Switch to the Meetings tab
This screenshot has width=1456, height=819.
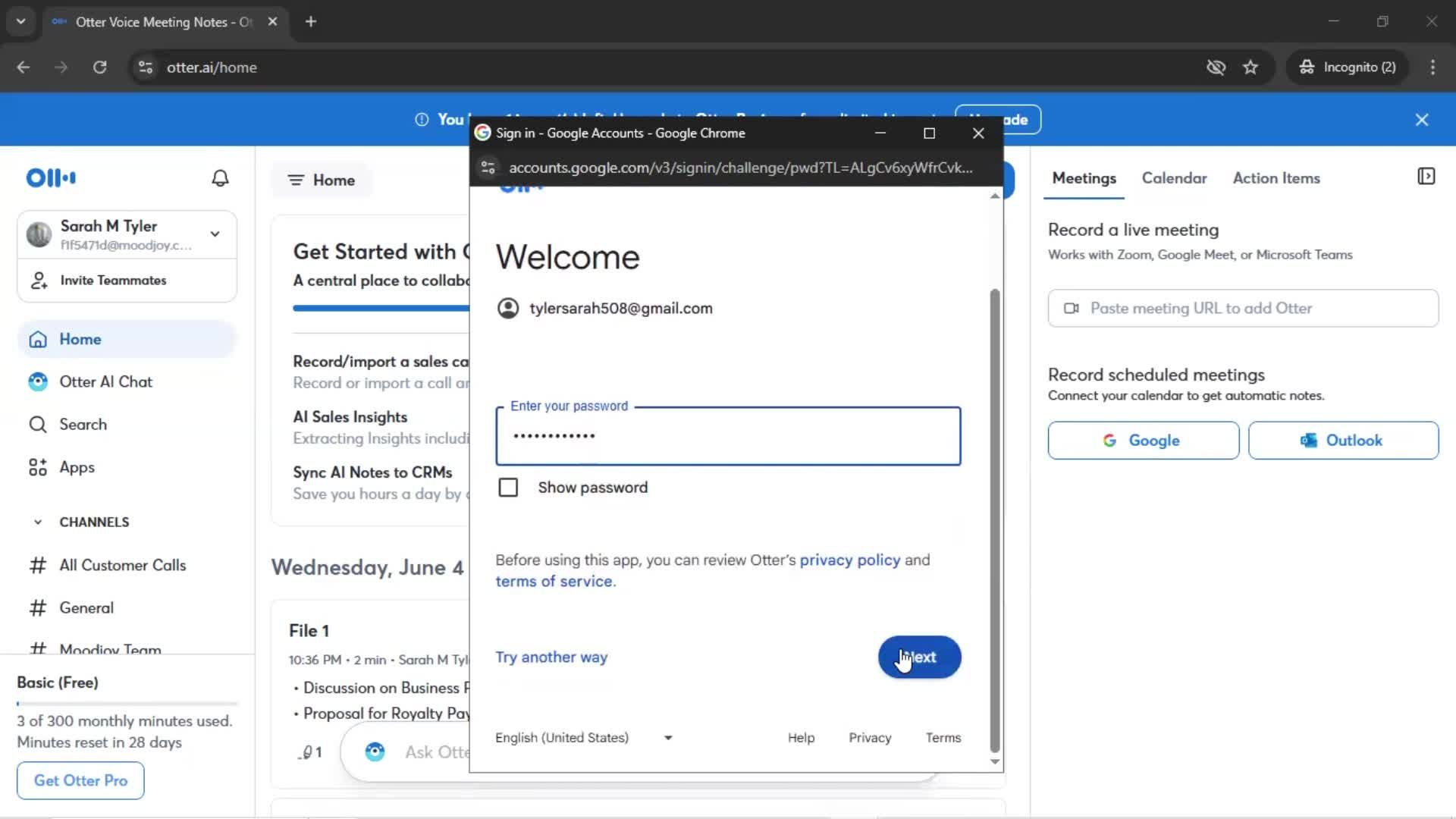tap(1084, 178)
